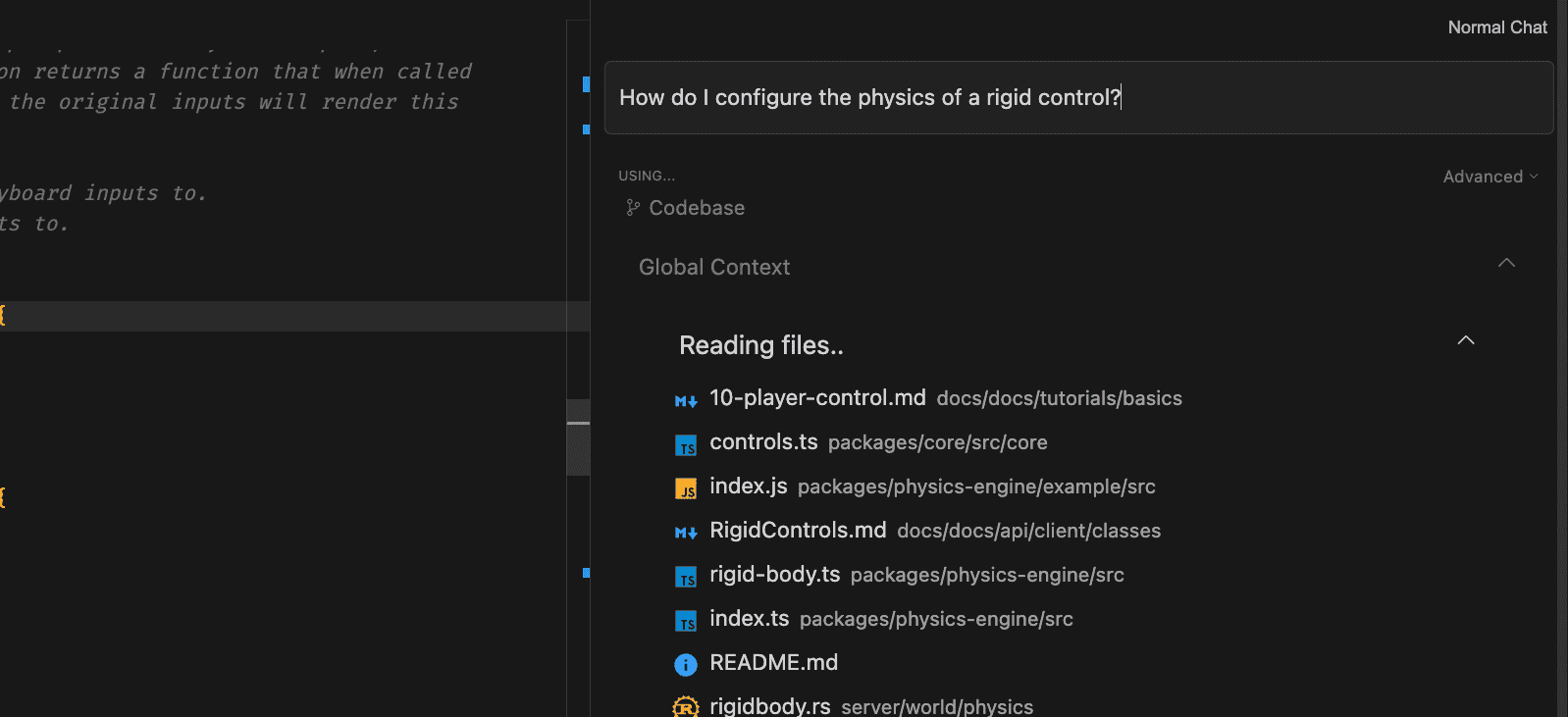Click the TypeScript icon beside index.ts
The image size is (1568, 717).
click(686, 621)
